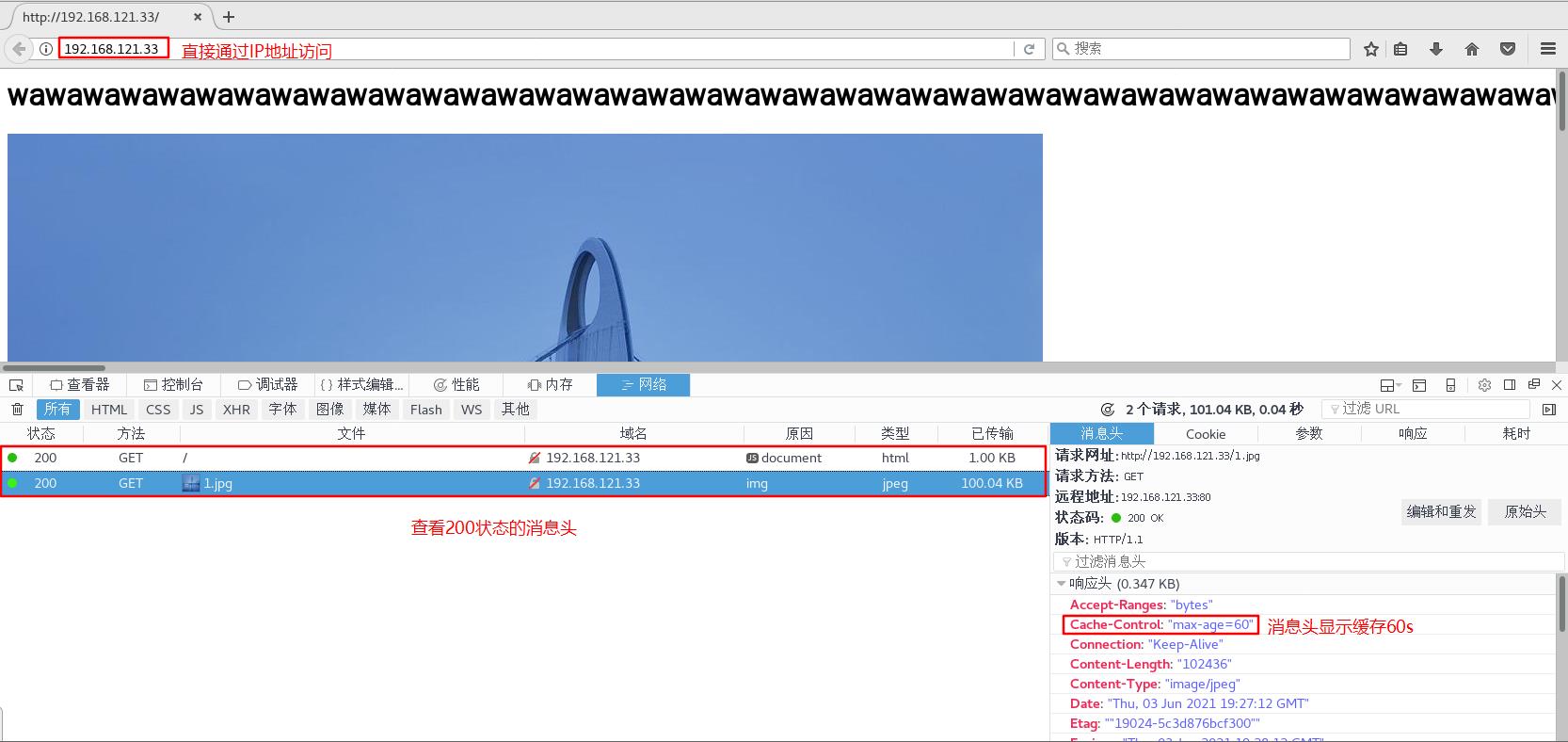Image resolution: width=1568 pixels, height=742 pixels.
Task: Sort by 域名 domain column header
Action: [x=633, y=434]
